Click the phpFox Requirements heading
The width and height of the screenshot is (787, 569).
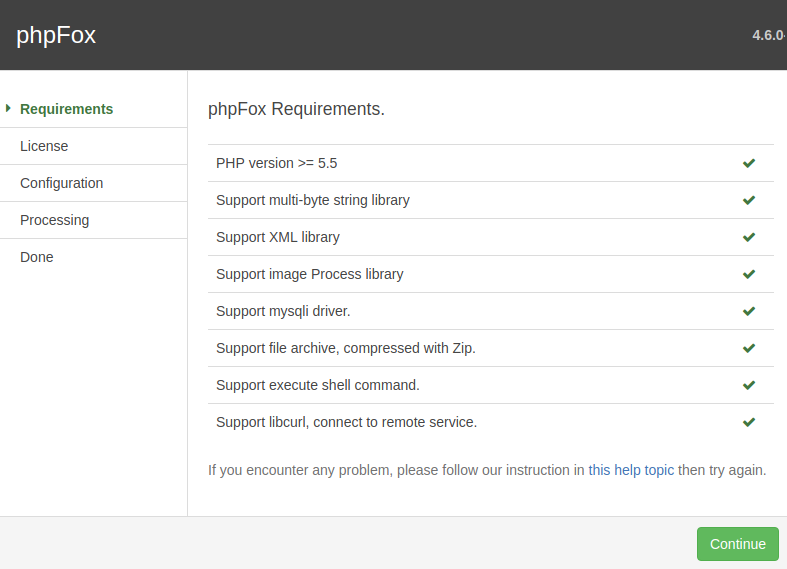point(296,109)
